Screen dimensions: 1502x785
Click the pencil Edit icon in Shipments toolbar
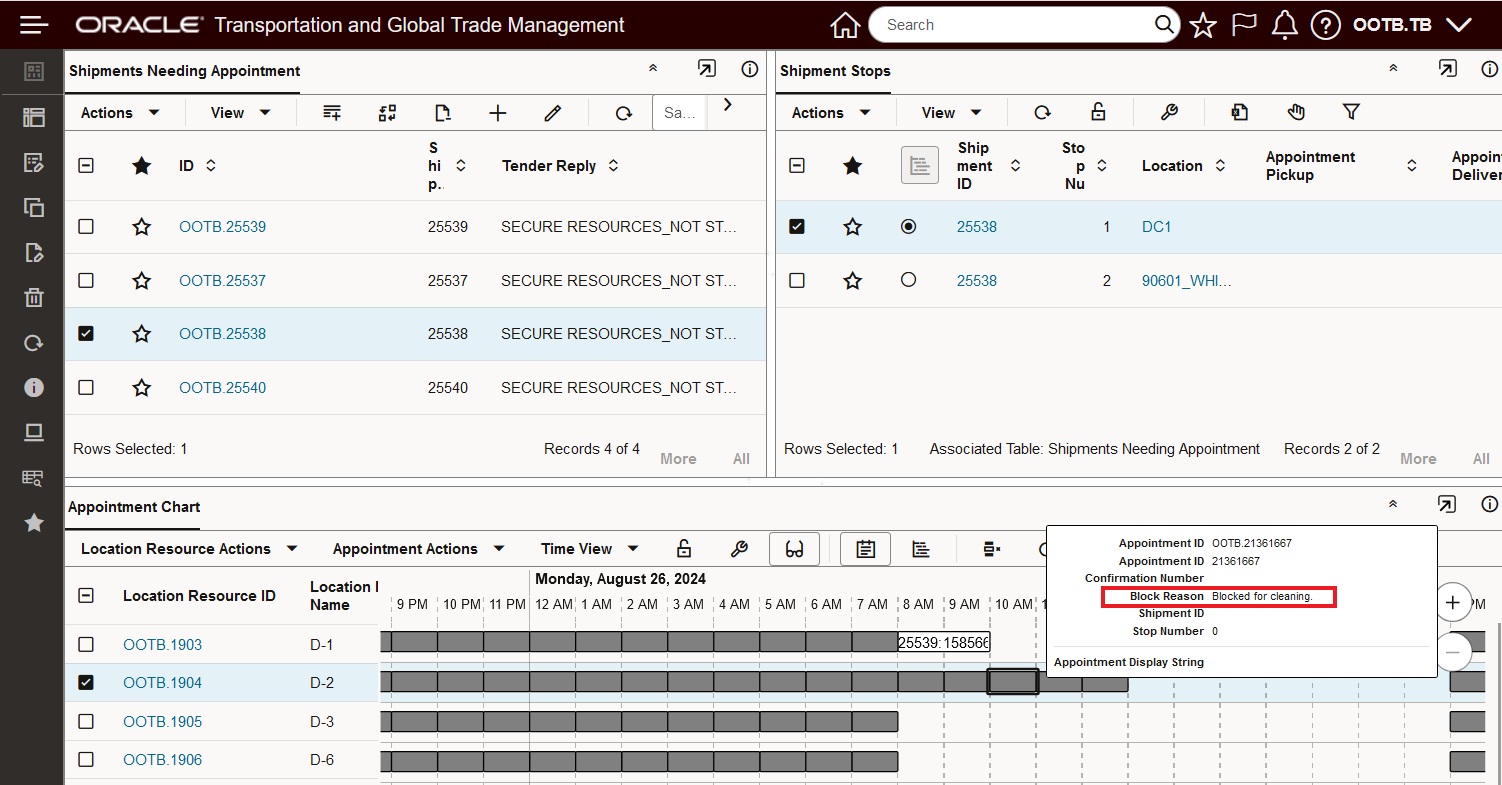click(x=552, y=113)
